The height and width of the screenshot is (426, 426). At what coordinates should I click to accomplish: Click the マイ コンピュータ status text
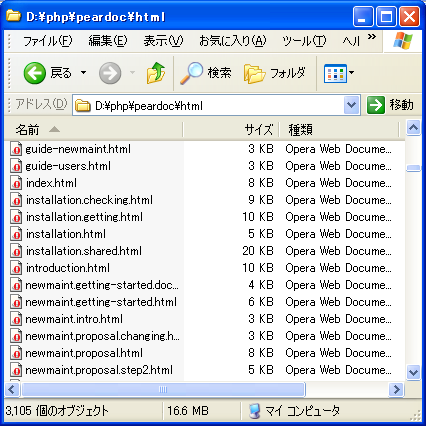coord(303,411)
